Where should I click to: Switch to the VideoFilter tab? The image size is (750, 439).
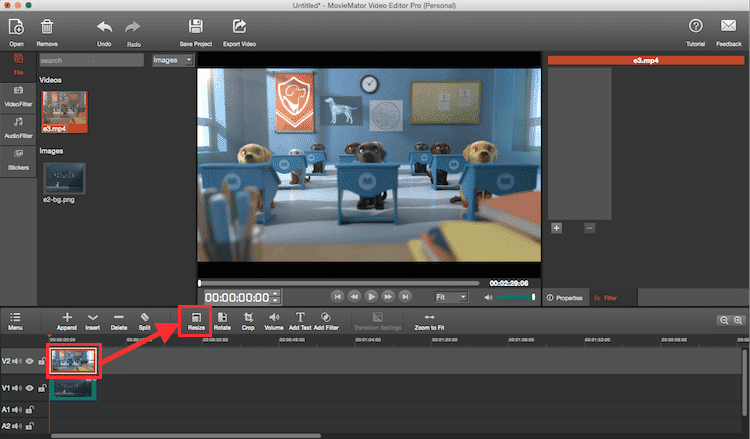pos(18,97)
